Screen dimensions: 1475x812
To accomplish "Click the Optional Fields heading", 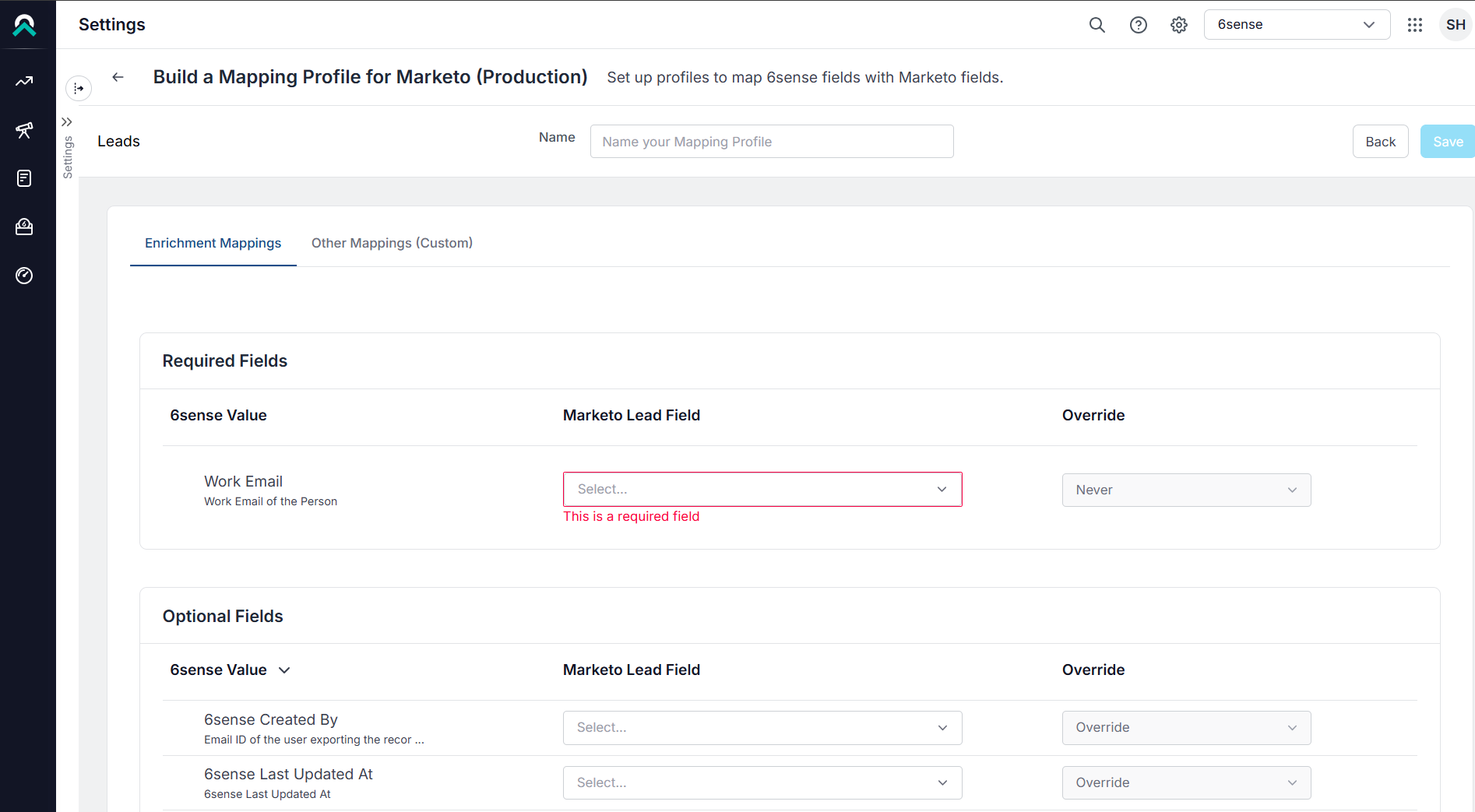I will click(223, 617).
